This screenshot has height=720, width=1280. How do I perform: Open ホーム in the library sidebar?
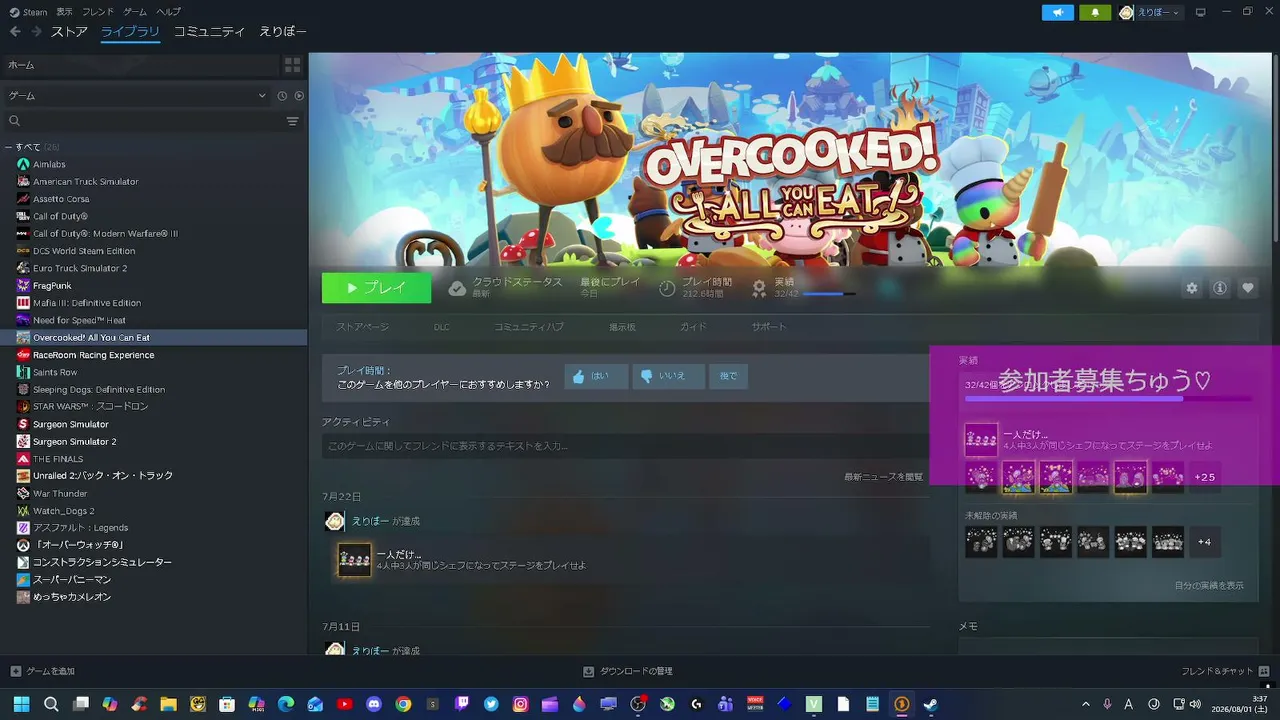point(140,65)
